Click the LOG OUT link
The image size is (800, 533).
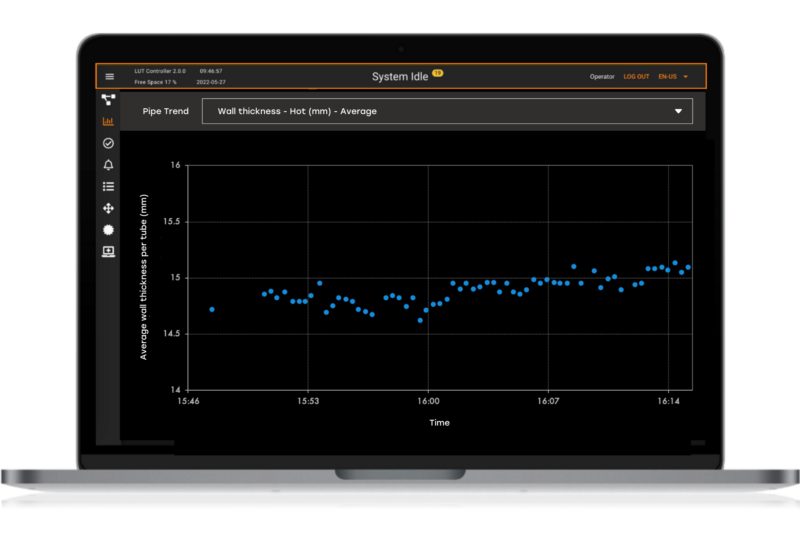pyautogui.click(x=636, y=77)
